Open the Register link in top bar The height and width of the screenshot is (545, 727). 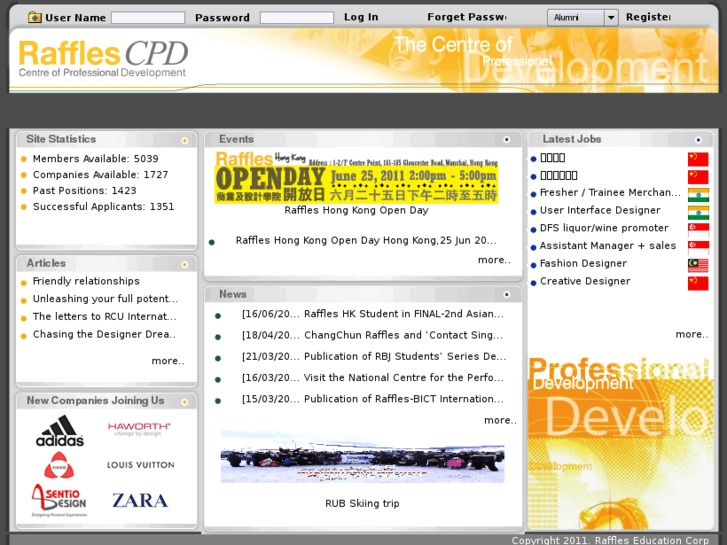point(648,17)
